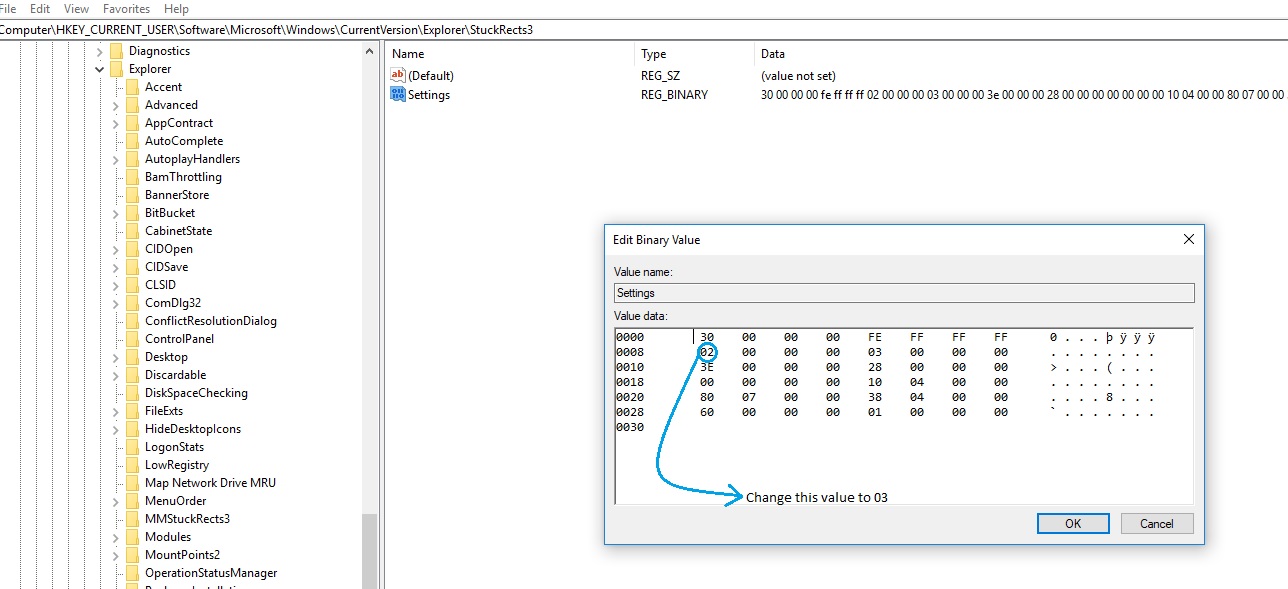
Task: Select the OperationStatusManager key
Action: (x=211, y=573)
